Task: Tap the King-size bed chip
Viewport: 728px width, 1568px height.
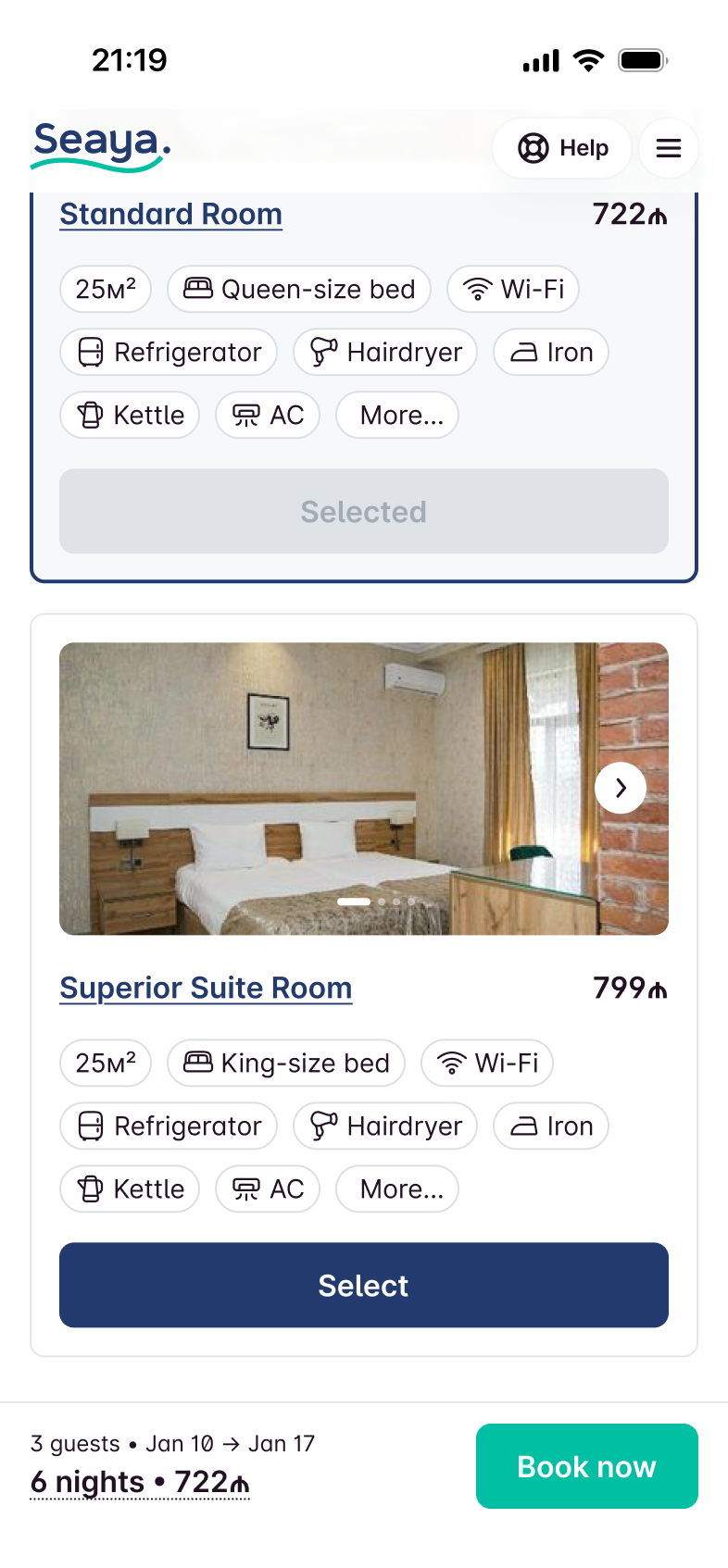Action: point(286,1063)
